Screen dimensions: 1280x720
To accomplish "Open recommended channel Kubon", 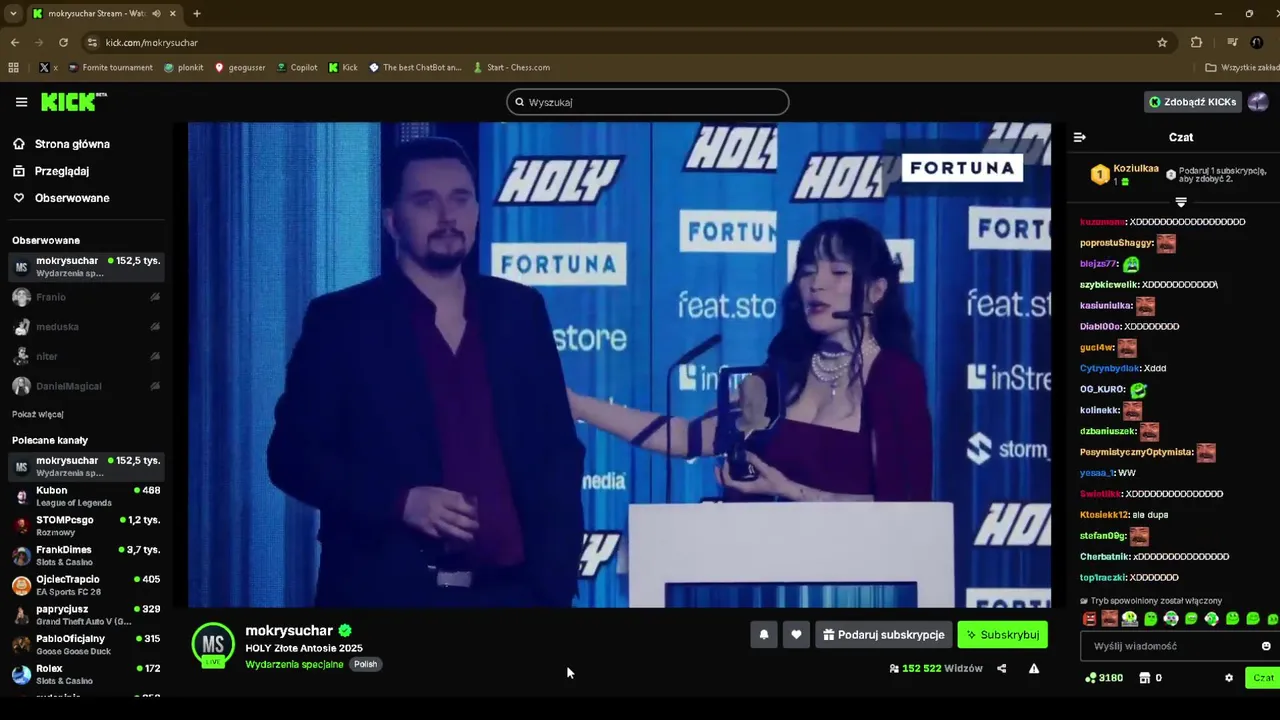I will click(x=86, y=496).
